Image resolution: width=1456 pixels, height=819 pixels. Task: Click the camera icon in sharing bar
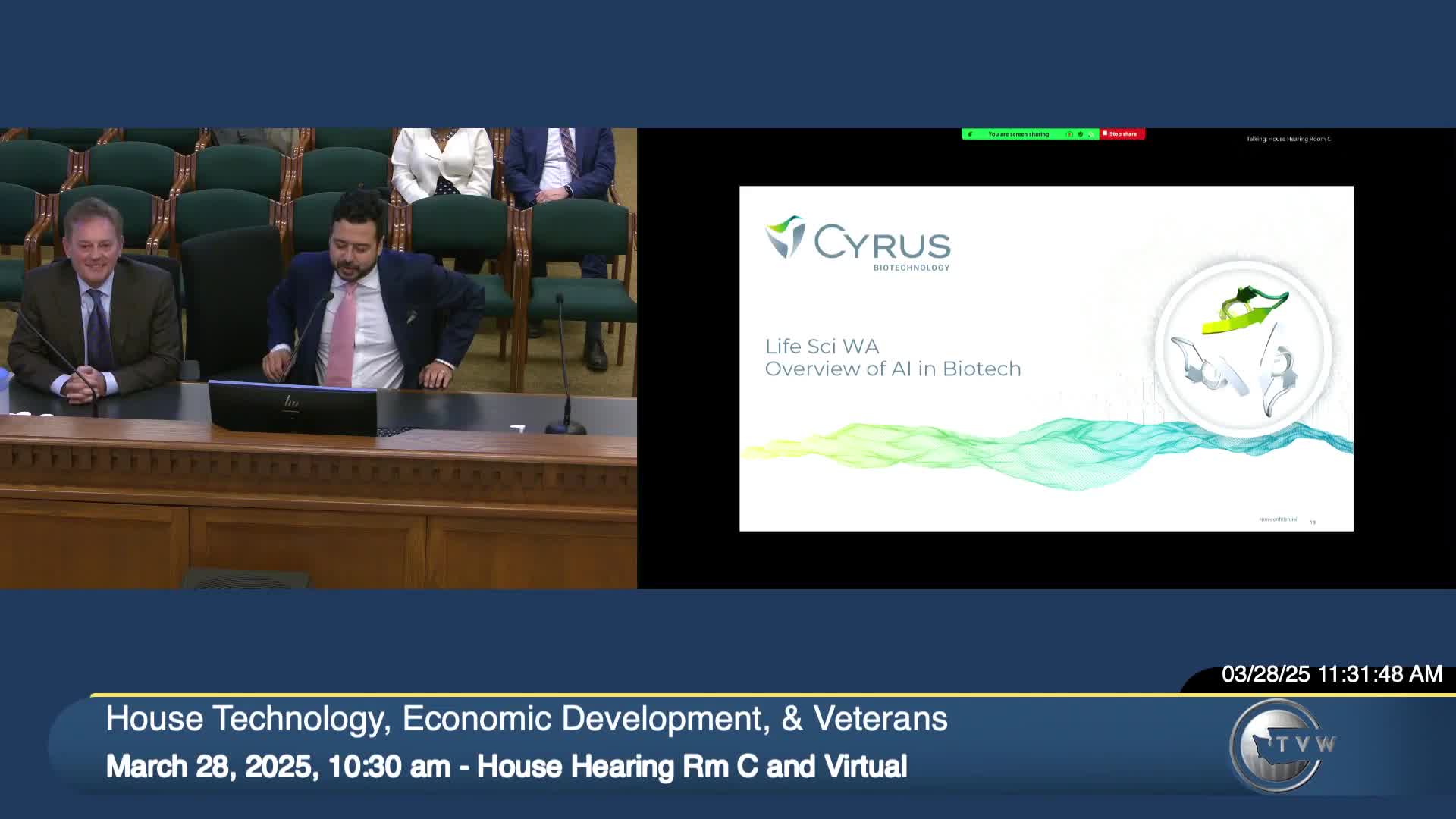coord(1069,134)
